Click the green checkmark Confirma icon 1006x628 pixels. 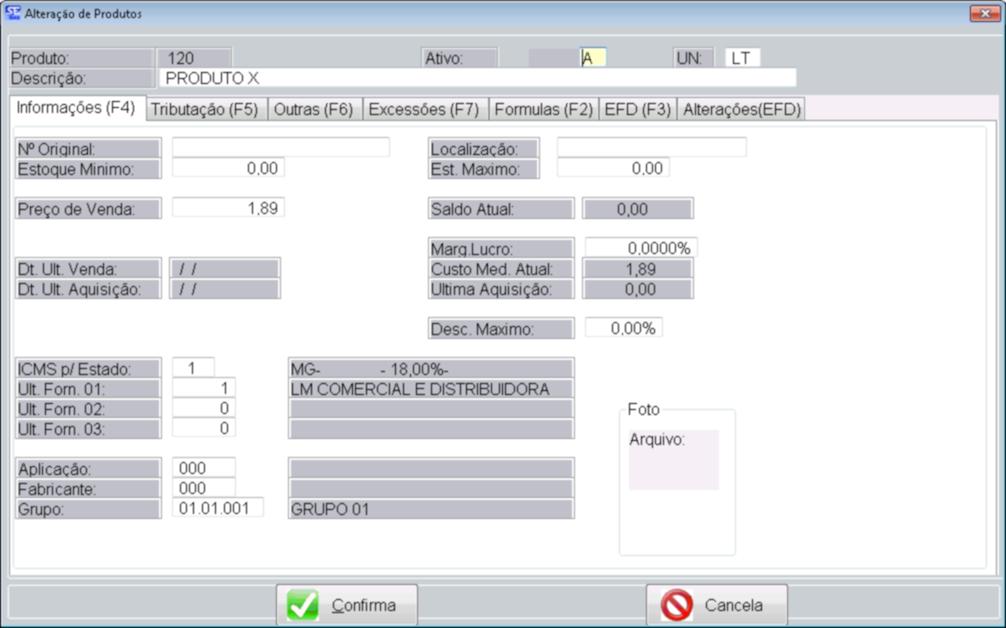pyautogui.click(x=303, y=605)
